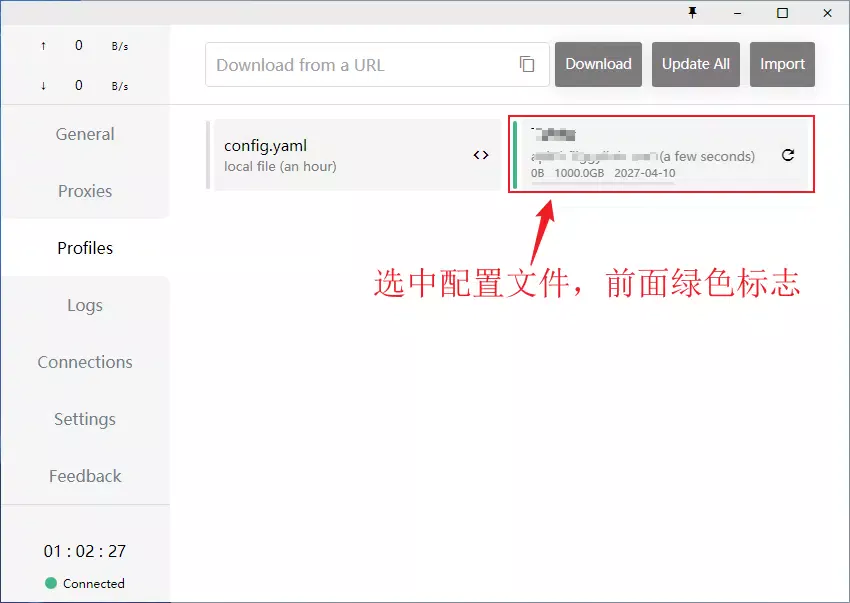Click the upload speed arrow indicator
Image resolution: width=850 pixels, height=603 pixels.
tap(43, 45)
